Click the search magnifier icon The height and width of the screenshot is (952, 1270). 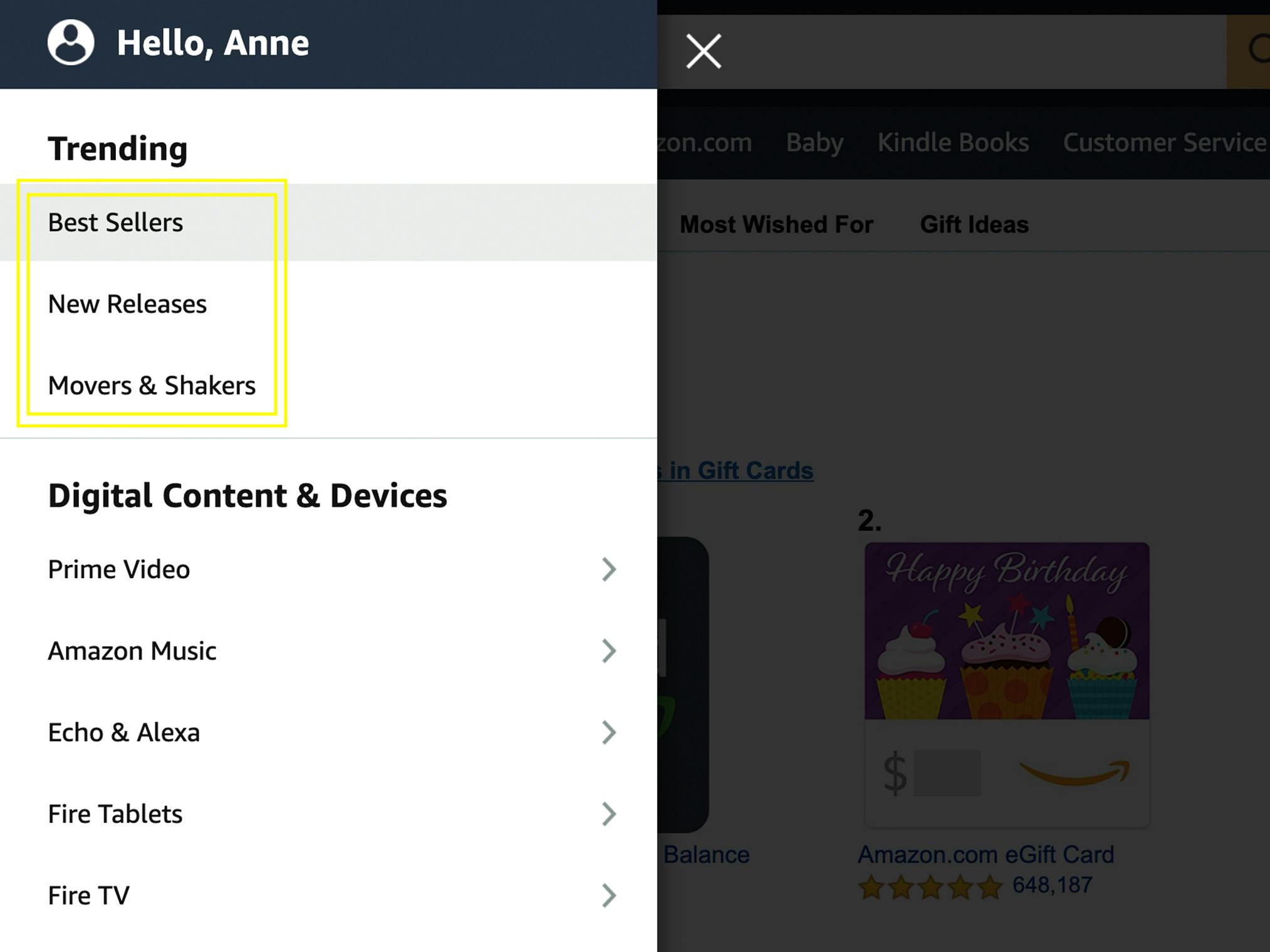click(1258, 50)
